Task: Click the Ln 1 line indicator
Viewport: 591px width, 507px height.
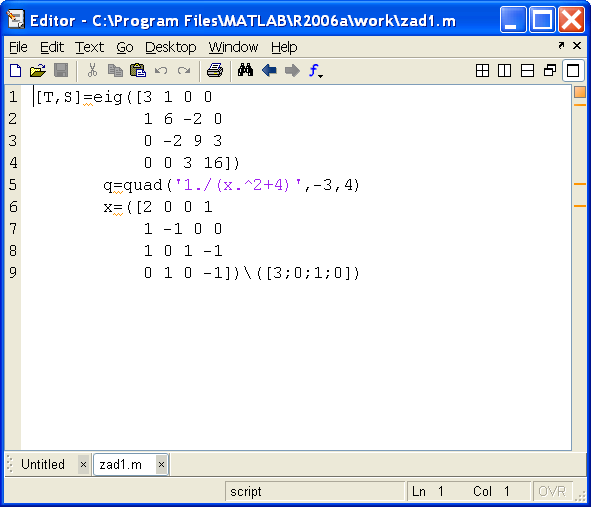Action: [428, 491]
